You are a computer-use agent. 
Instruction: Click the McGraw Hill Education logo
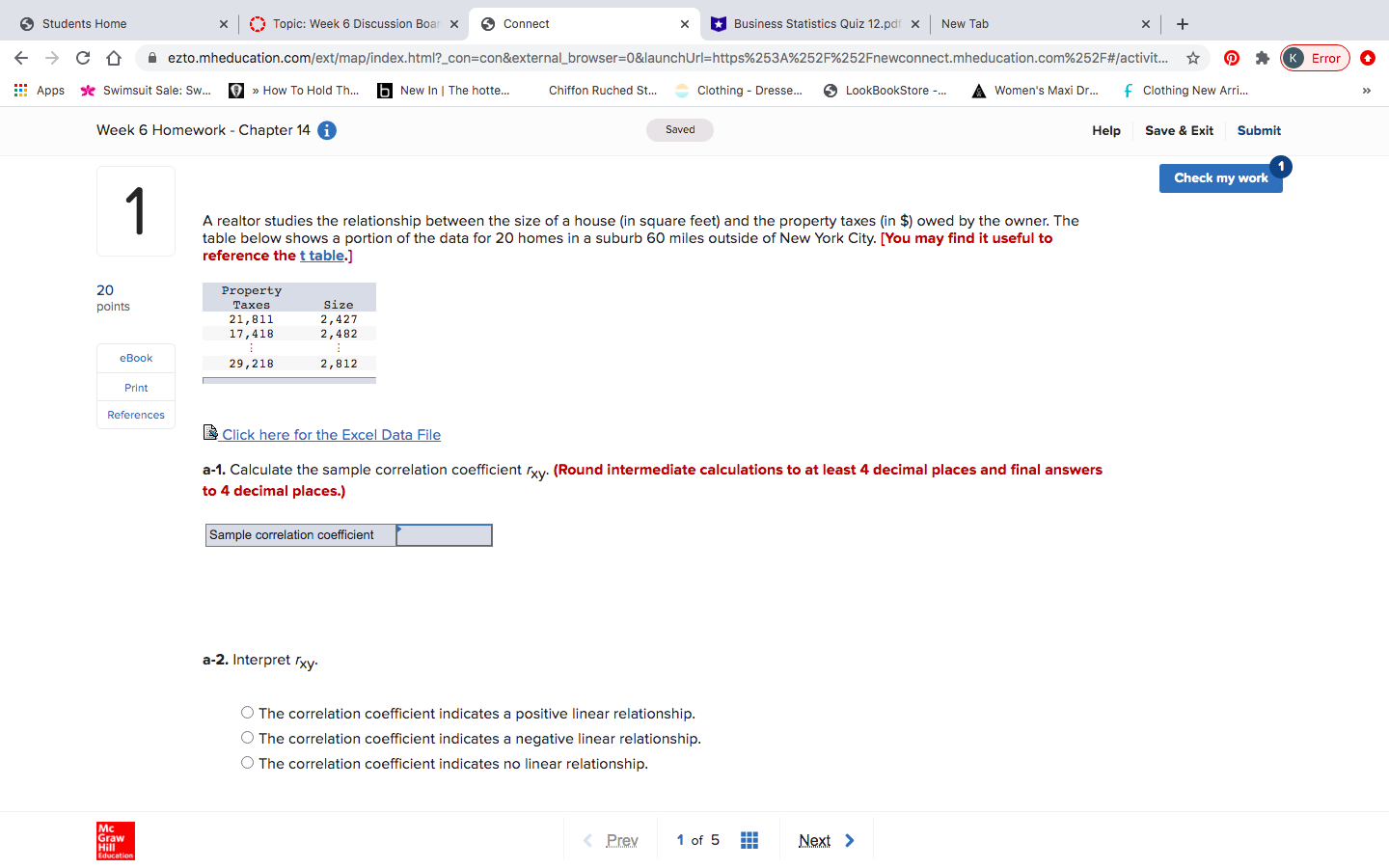pyautogui.click(x=115, y=840)
